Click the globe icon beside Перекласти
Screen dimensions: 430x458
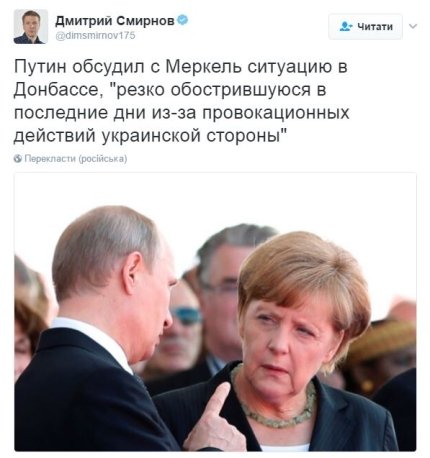pos(18,159)
